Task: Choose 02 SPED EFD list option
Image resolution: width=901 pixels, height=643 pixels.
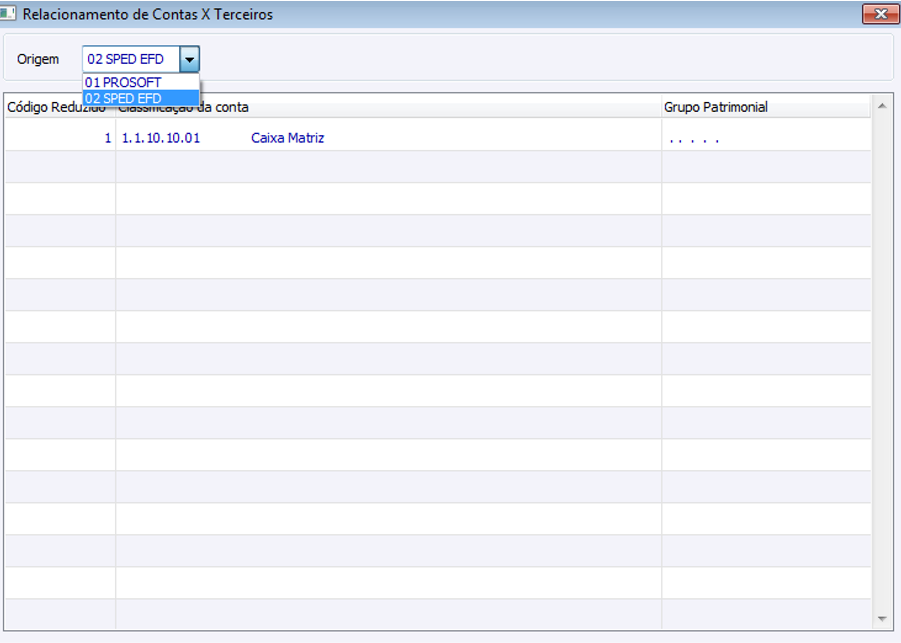Action: point(141,98)
